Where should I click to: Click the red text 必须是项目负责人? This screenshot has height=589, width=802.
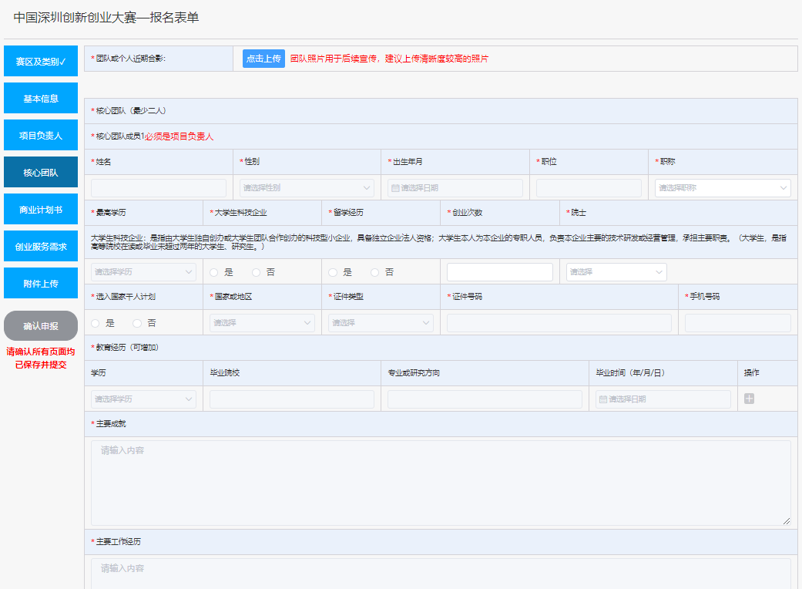pyautogui.click(x=179, y=137)
